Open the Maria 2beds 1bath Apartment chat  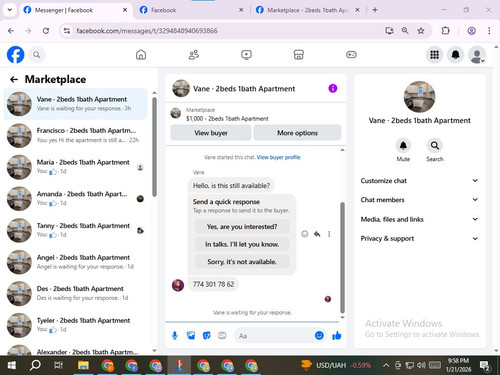pyautogui.click(x=75, y=167)
